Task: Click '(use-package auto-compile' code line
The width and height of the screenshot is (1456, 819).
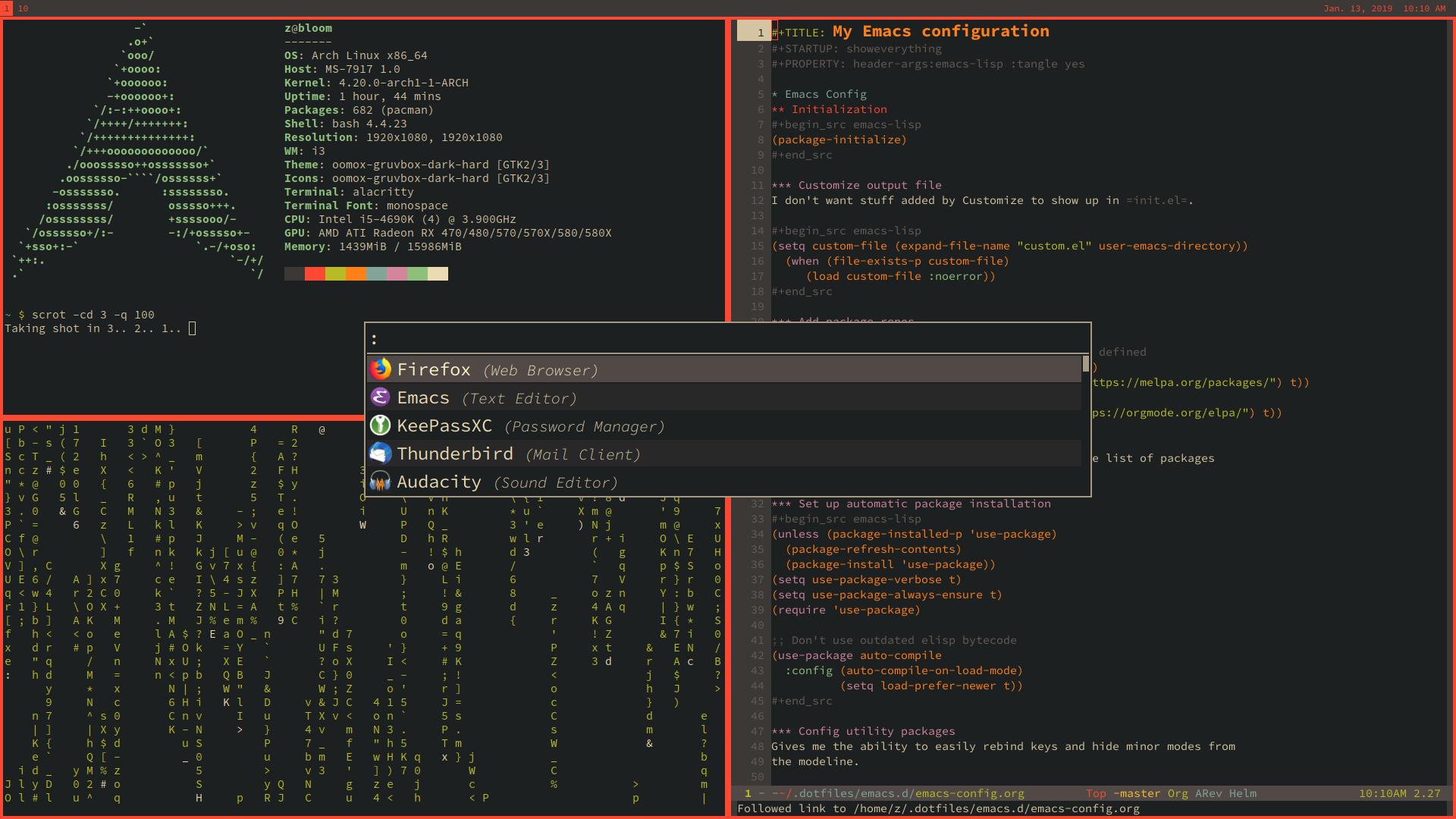Action: (x=856, y=655)
